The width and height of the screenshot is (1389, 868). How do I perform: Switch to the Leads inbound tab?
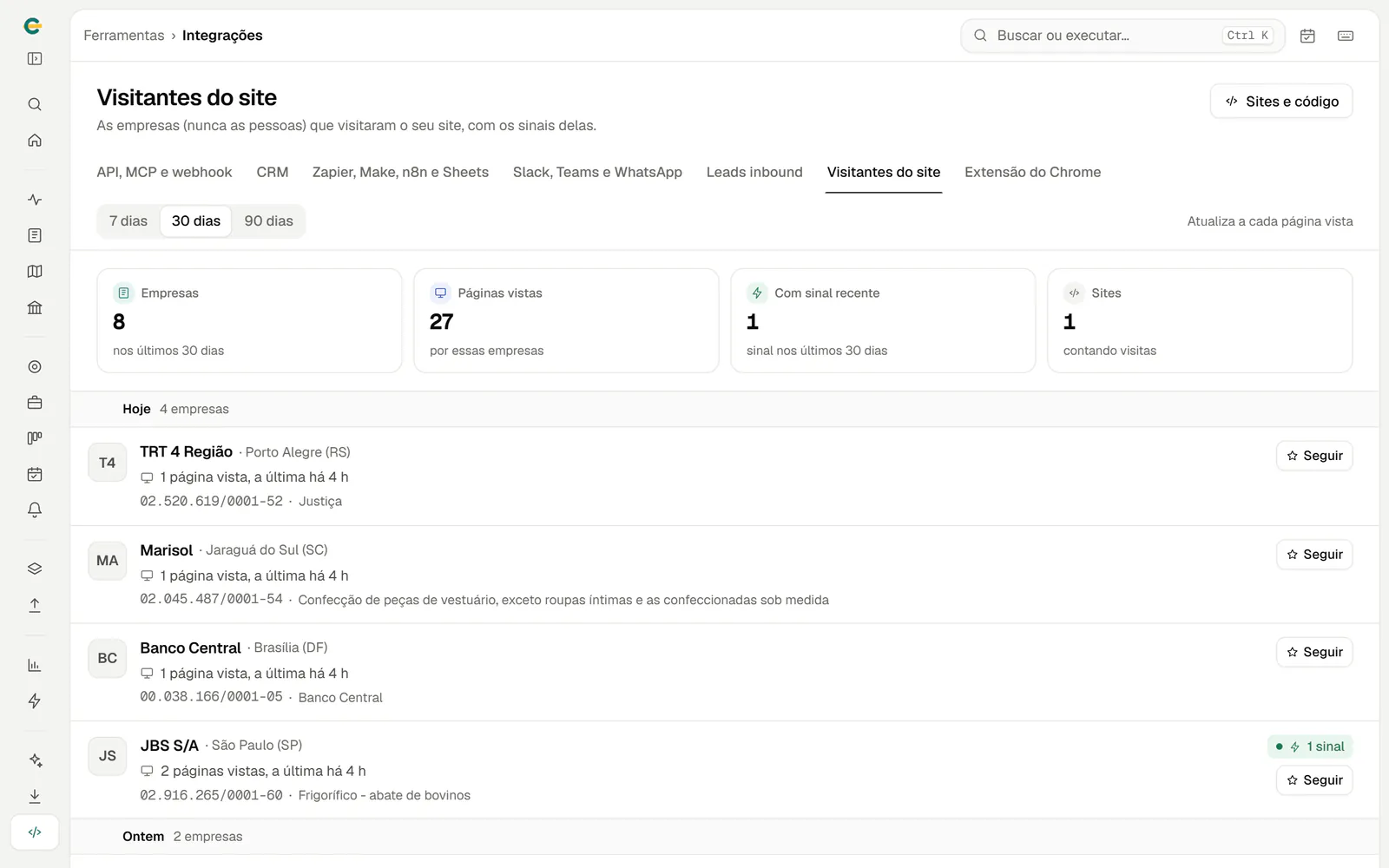[754, 172]
